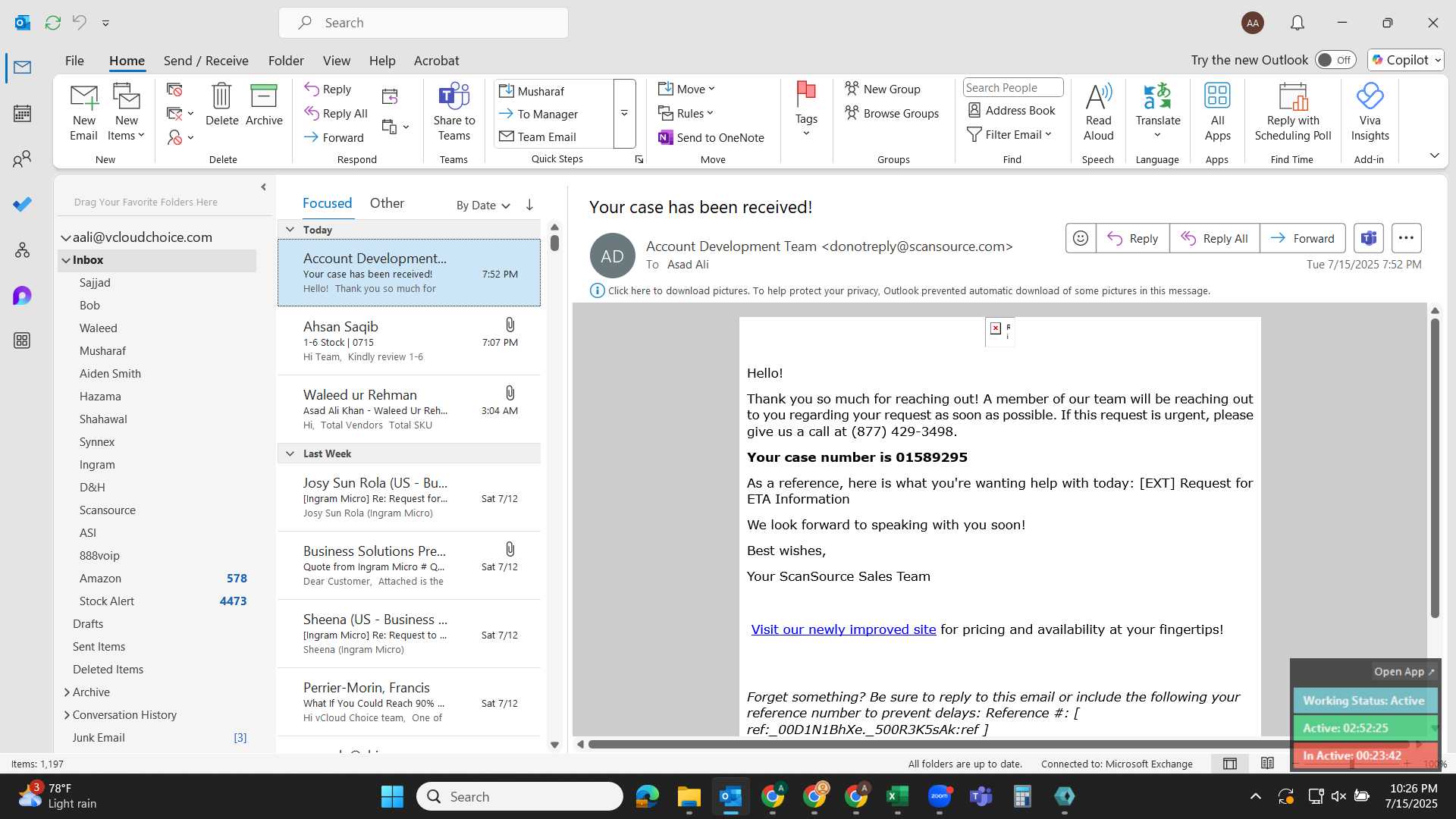Viewport: 1456px width, 819px height.
Task: Open the Calendar view in the sidebar
Action: click(22, 114)
